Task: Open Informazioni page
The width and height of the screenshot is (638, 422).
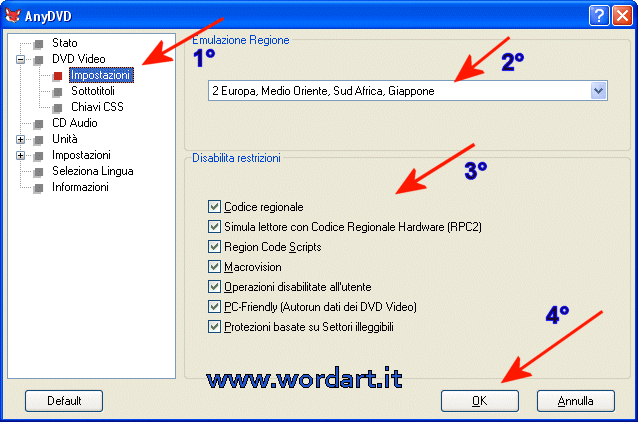Action: [x=80, y=187]
